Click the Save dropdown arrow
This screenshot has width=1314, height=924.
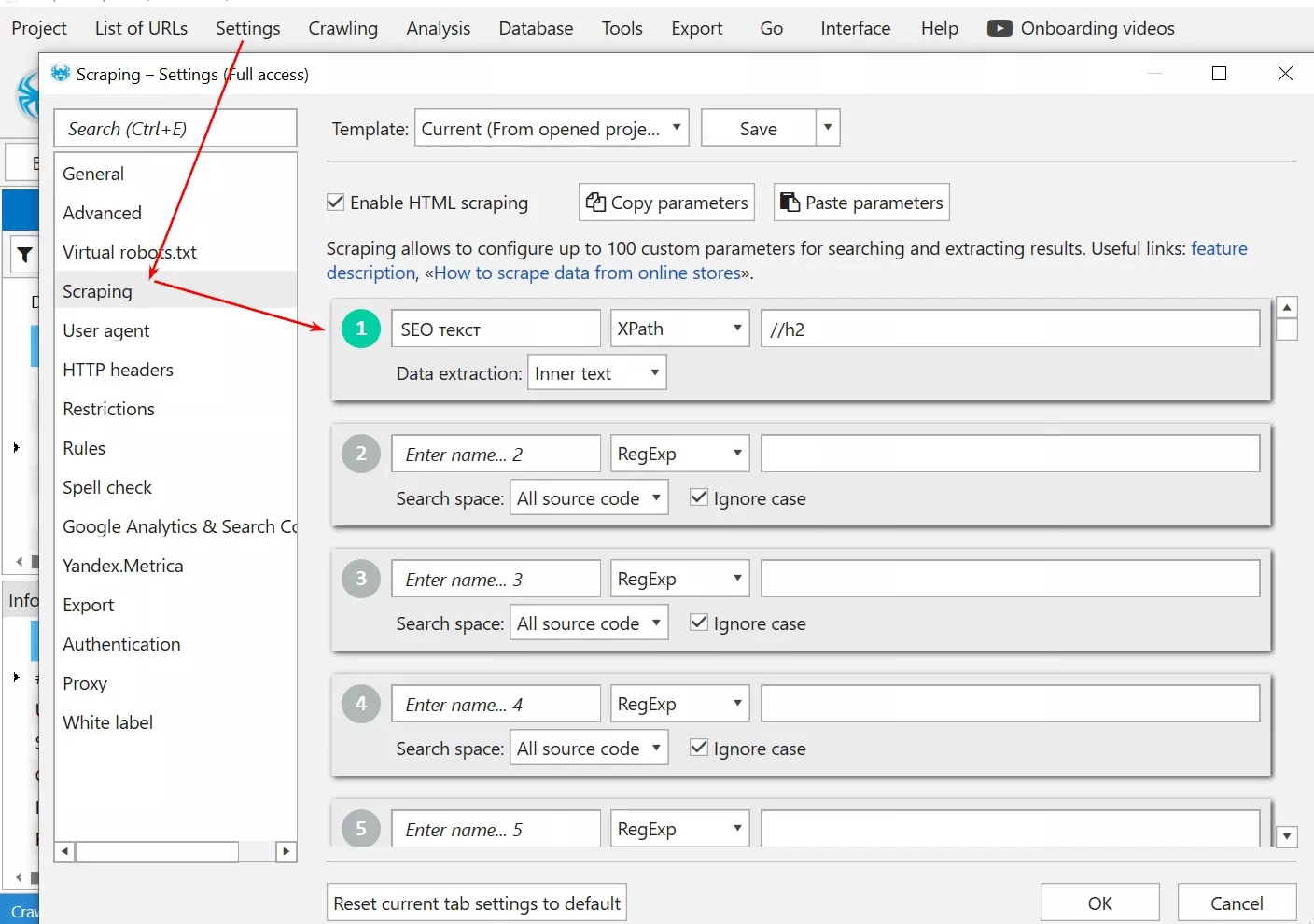pos(828,128)
